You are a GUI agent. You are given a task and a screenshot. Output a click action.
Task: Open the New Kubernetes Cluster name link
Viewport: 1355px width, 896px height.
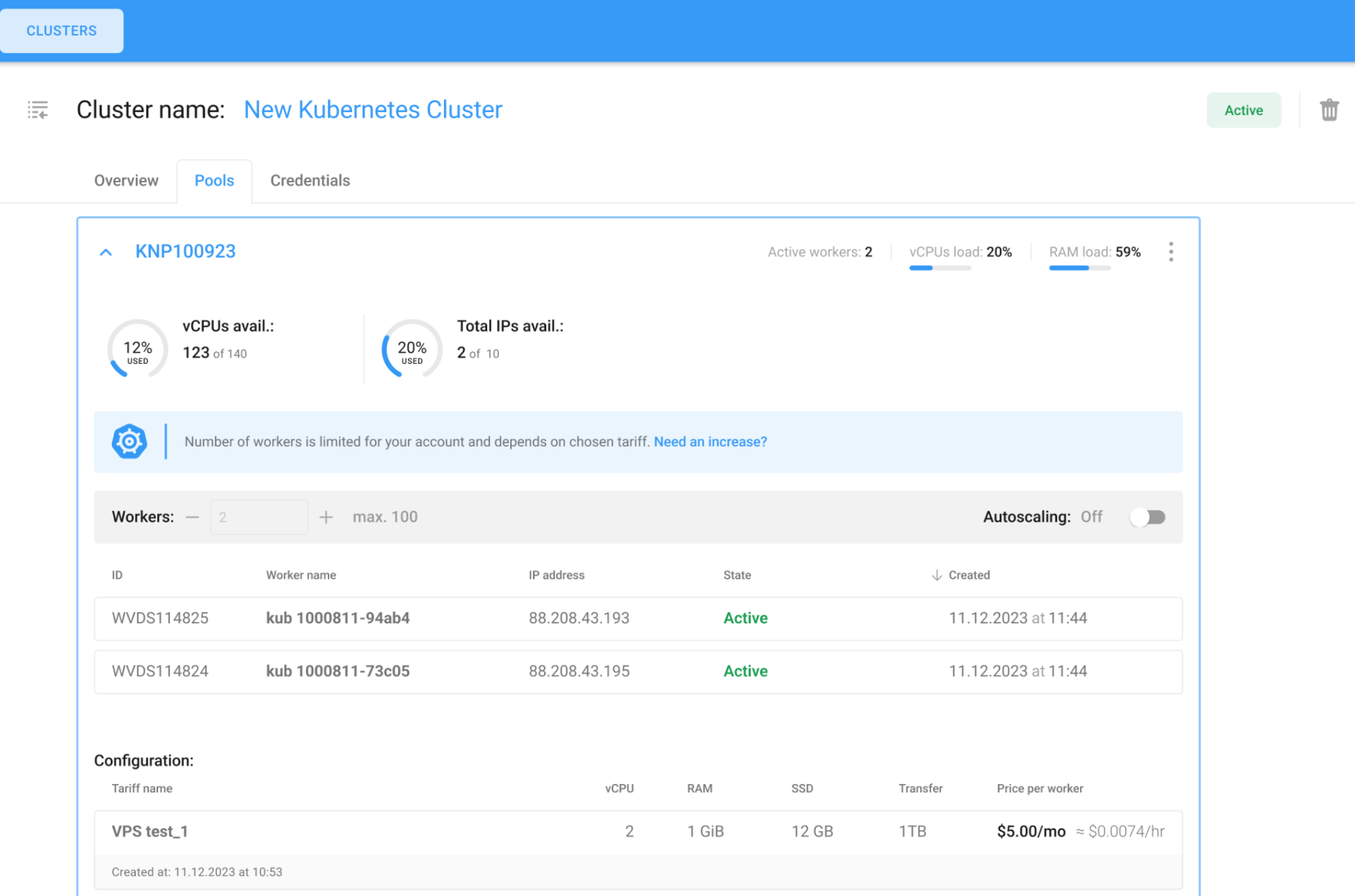(x=373, y=110)
